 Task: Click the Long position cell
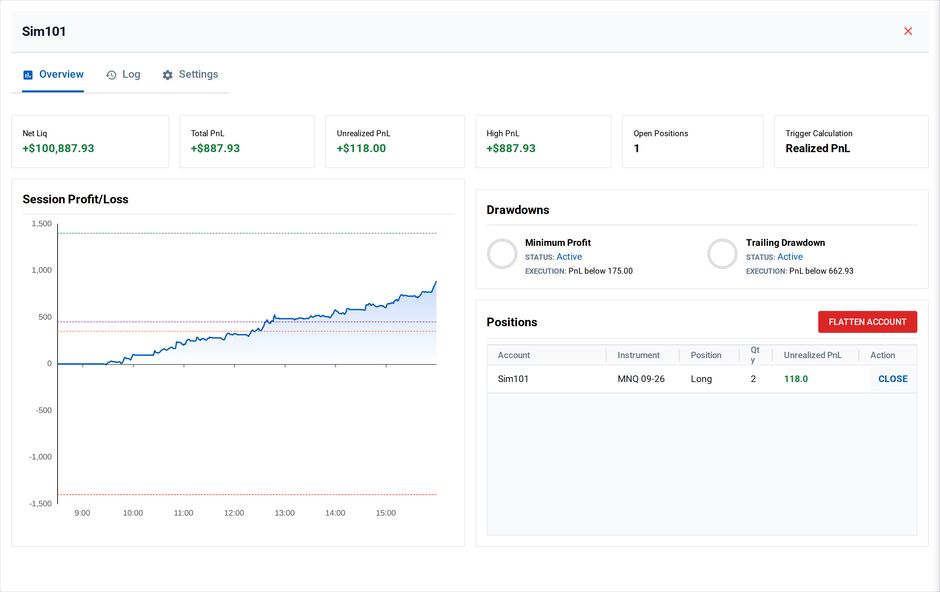click(701, 379)
